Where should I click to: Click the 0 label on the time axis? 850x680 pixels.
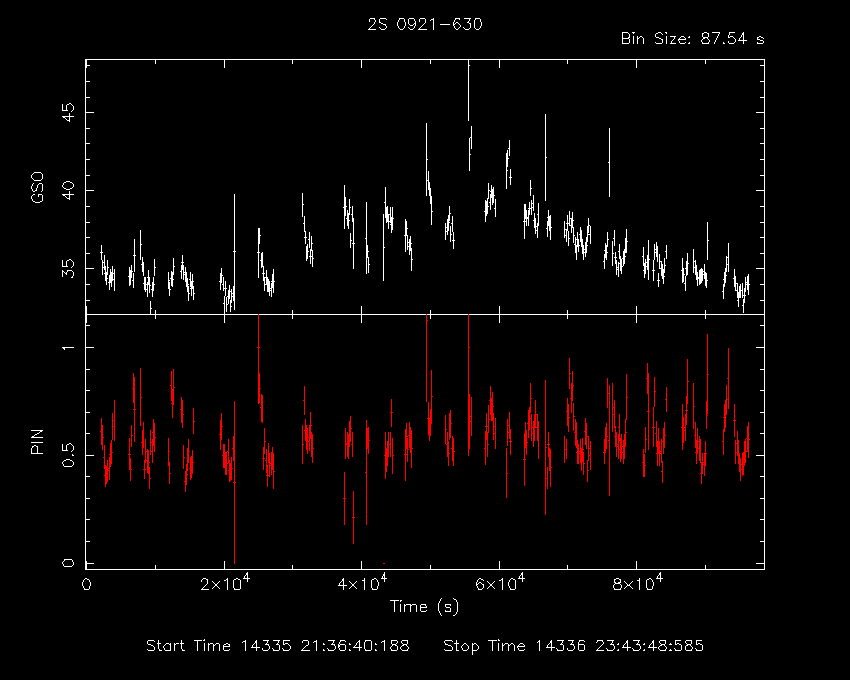(86, 585)
